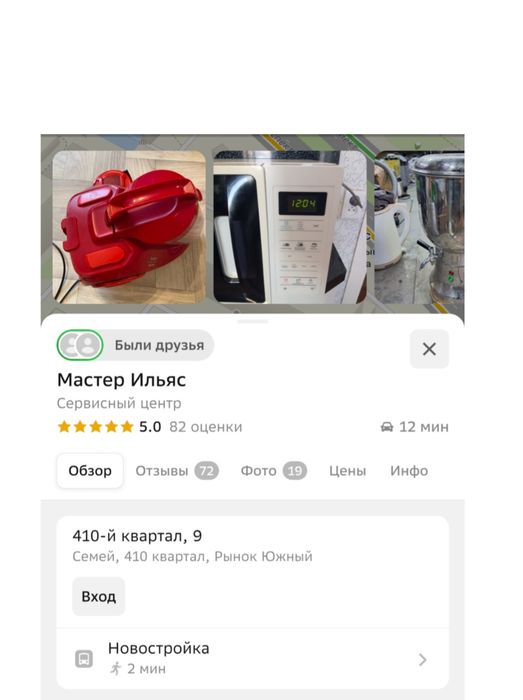
Task: Open the Были друзья badge
Action: click(x=135, y=345)
